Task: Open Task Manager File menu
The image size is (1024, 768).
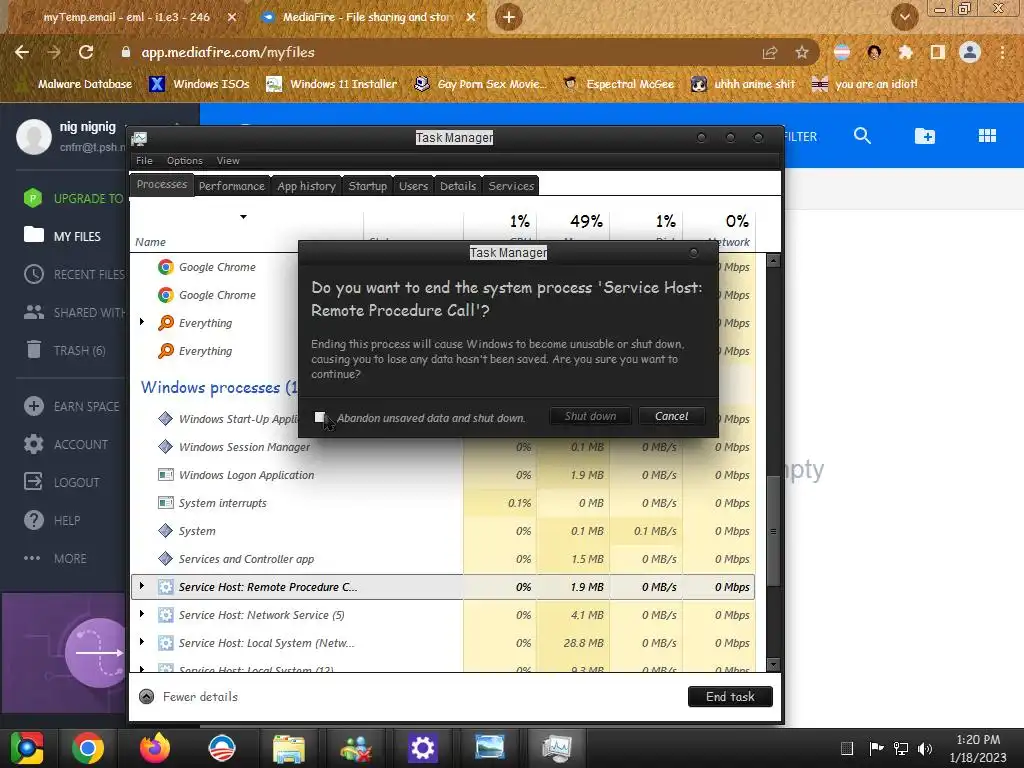Action: click(x=144, y=161)
